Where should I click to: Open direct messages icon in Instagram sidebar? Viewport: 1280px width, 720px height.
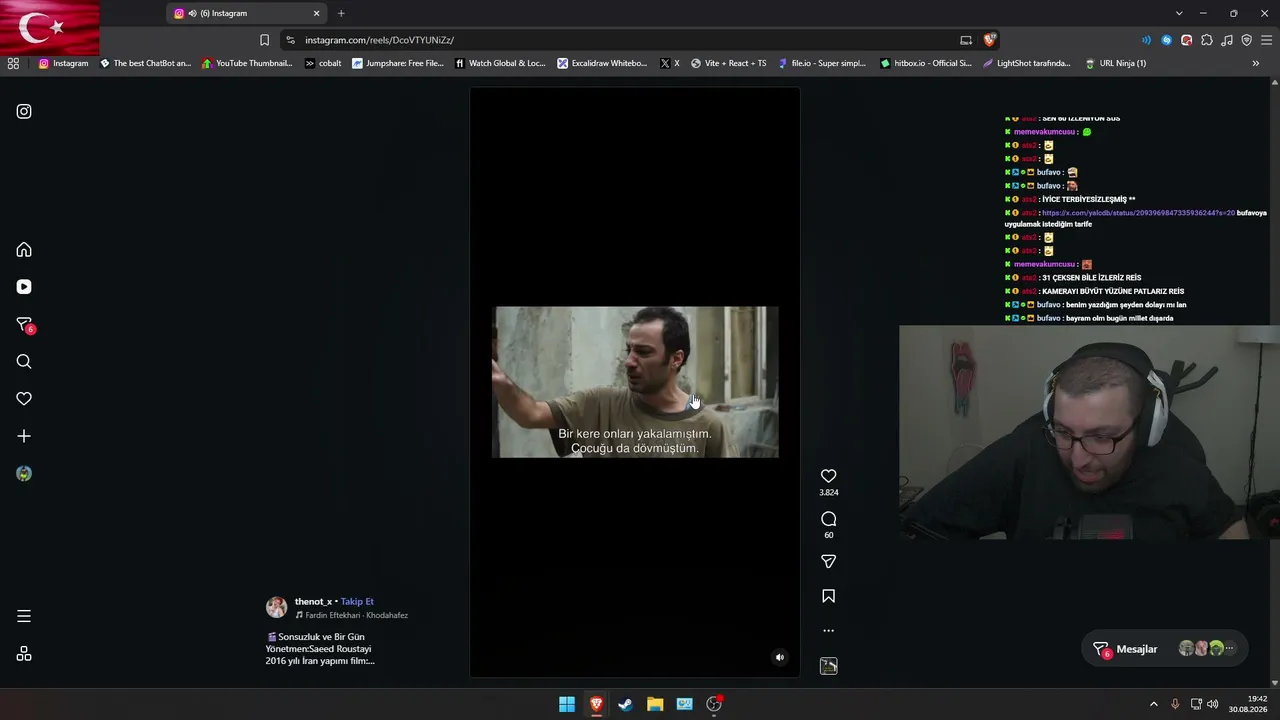click(24, 325)
